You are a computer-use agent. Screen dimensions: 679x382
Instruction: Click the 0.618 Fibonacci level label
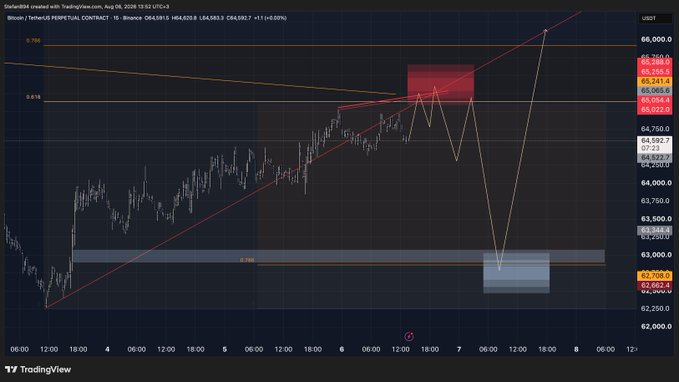tap(33, 97)
